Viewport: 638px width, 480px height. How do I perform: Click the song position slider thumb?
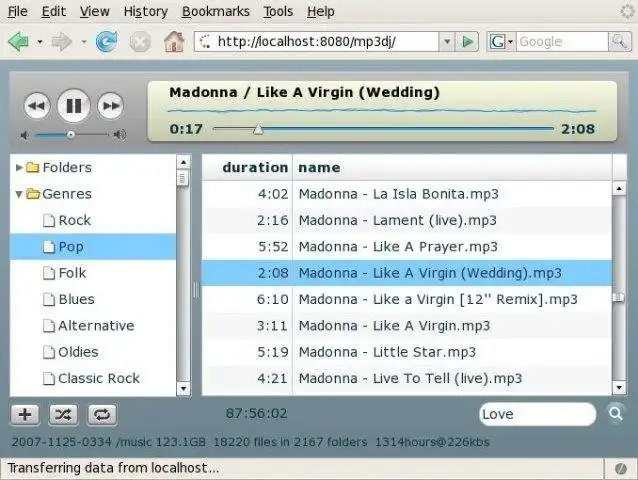258,129
